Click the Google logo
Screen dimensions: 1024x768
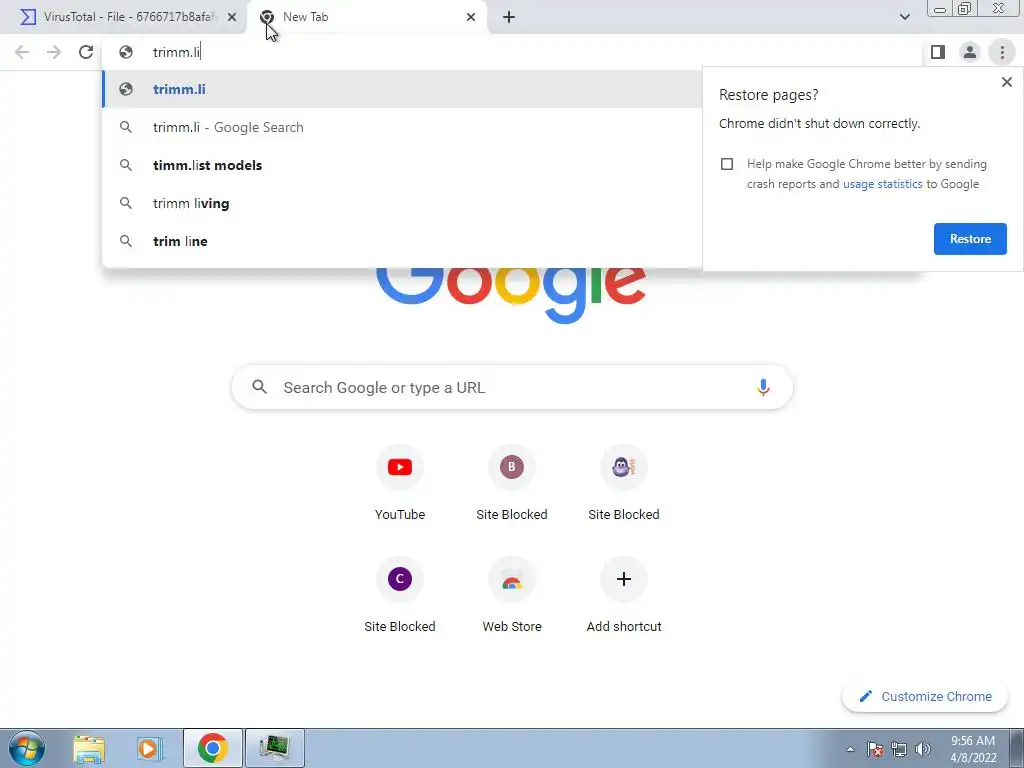(511, 295)
